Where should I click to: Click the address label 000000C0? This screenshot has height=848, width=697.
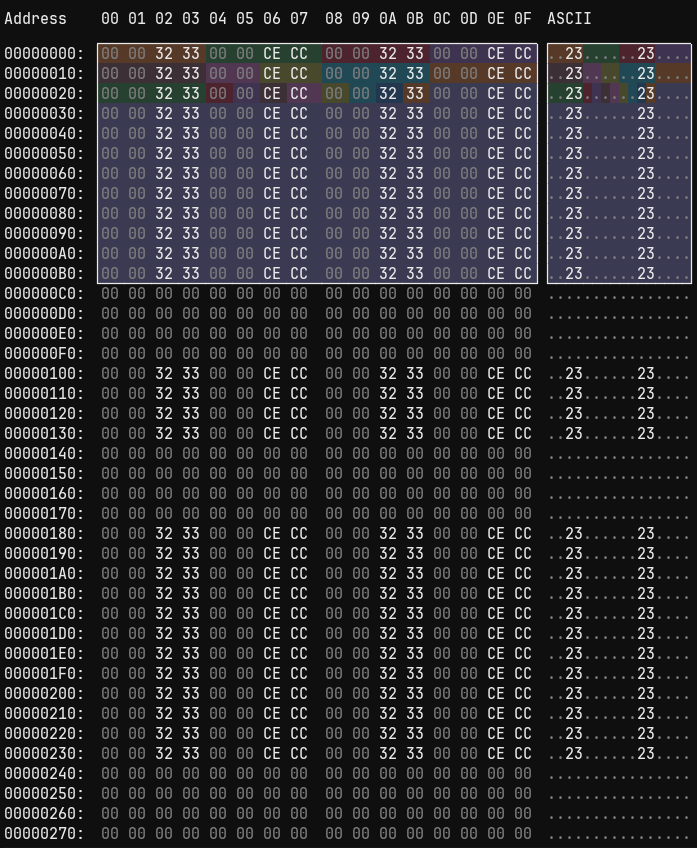click(x=44, y=294)
